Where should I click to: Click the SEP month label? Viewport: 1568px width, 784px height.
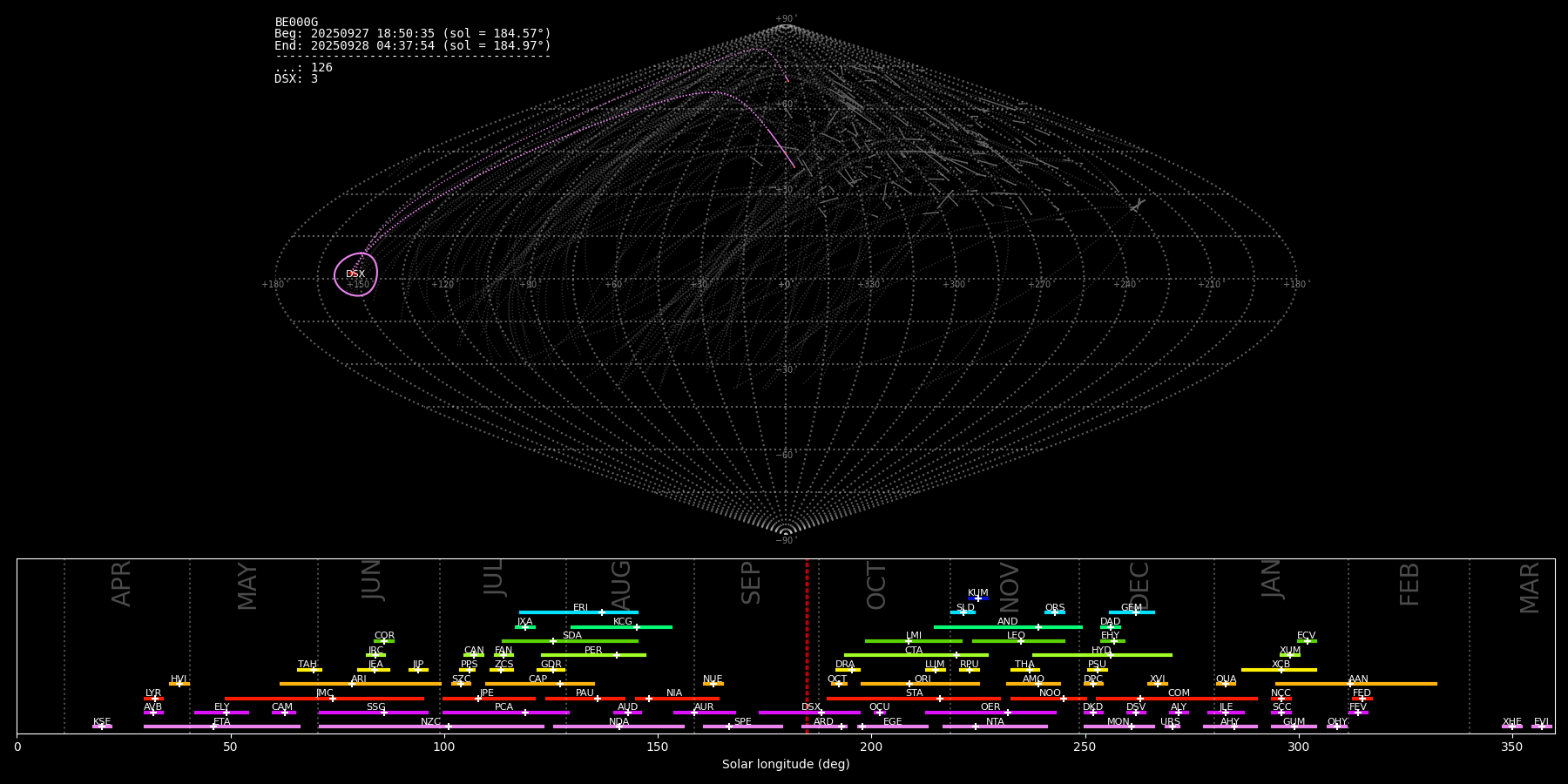(751, 583)
